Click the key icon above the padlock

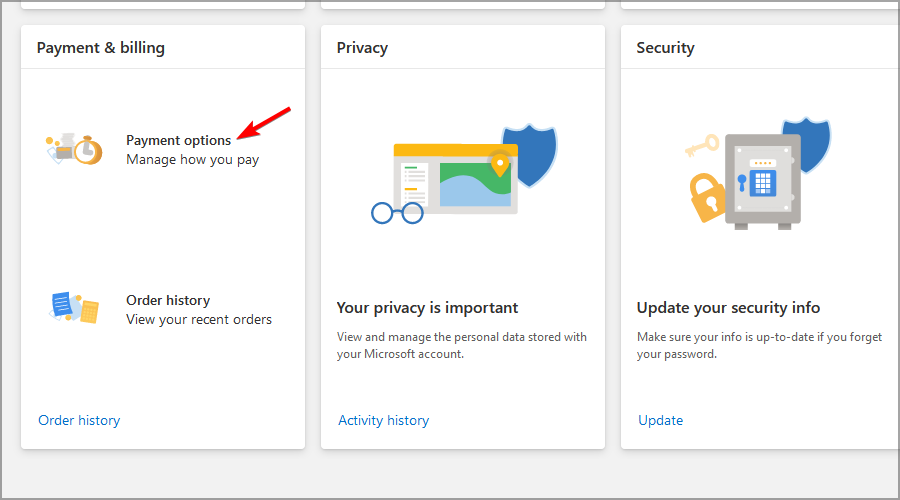coord(702,147)
